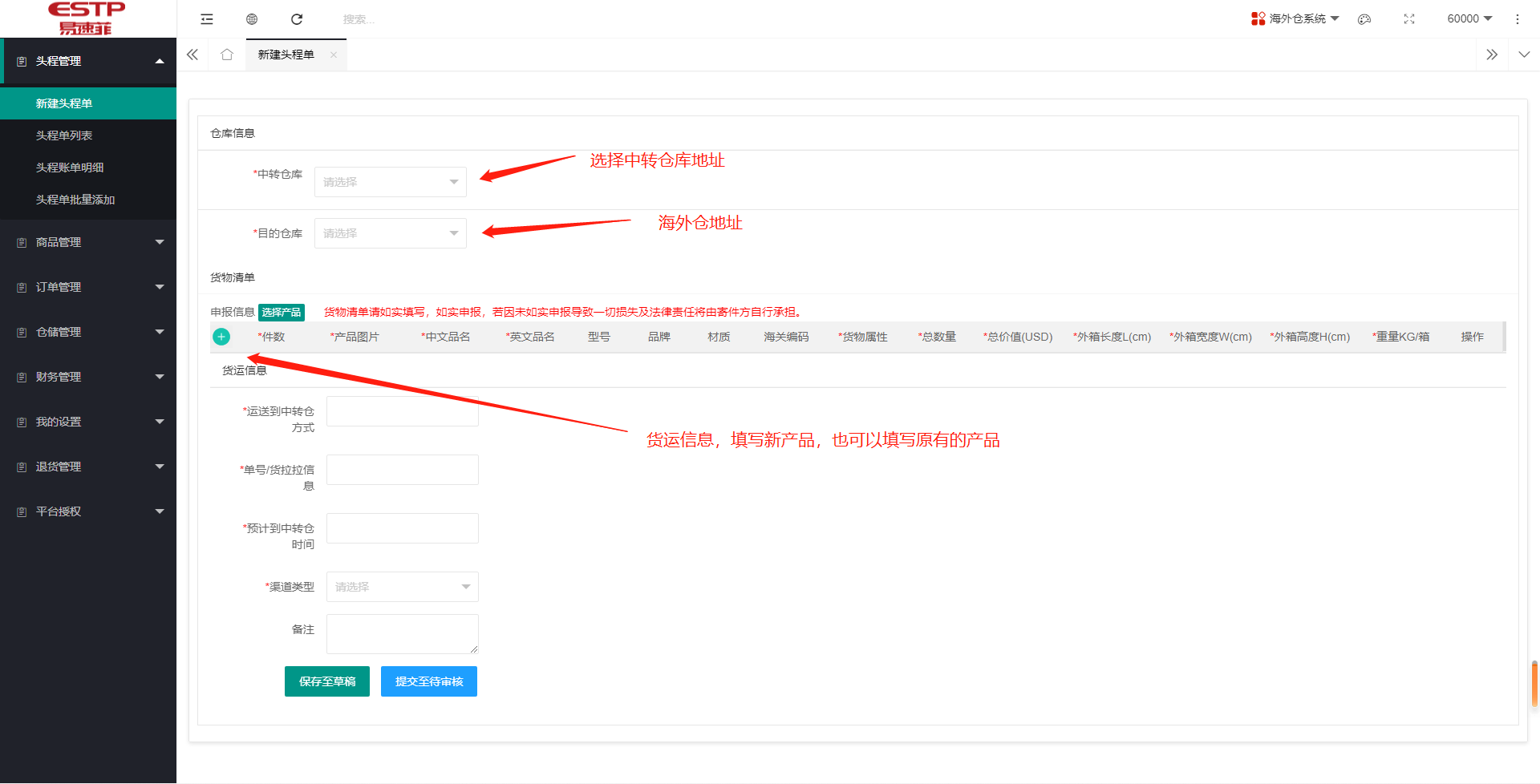Click the 选择产品 button

coord(282,312)
